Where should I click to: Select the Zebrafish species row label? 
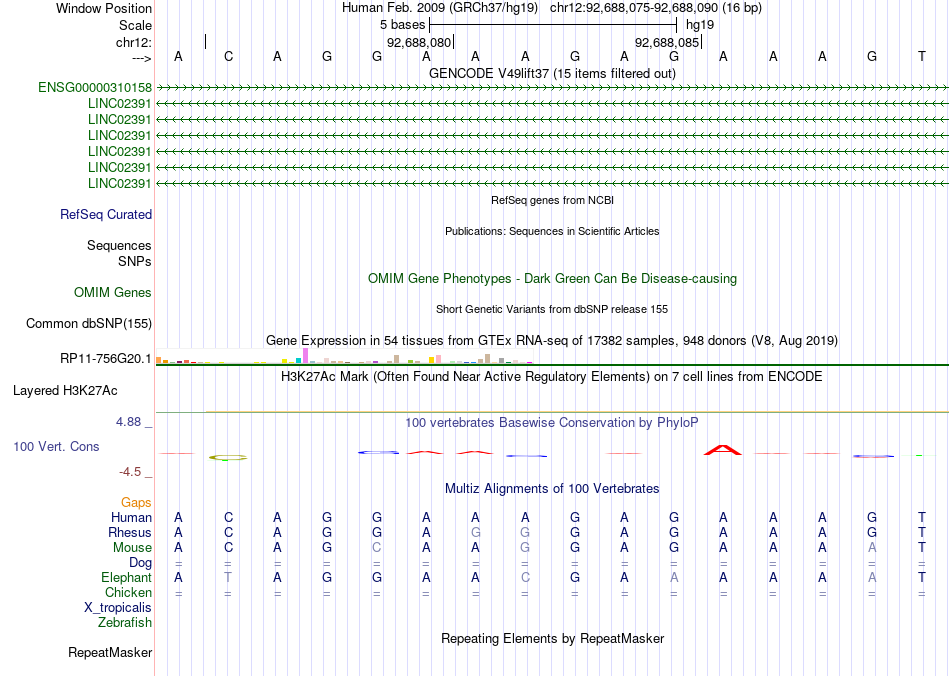tap(125, 622)
